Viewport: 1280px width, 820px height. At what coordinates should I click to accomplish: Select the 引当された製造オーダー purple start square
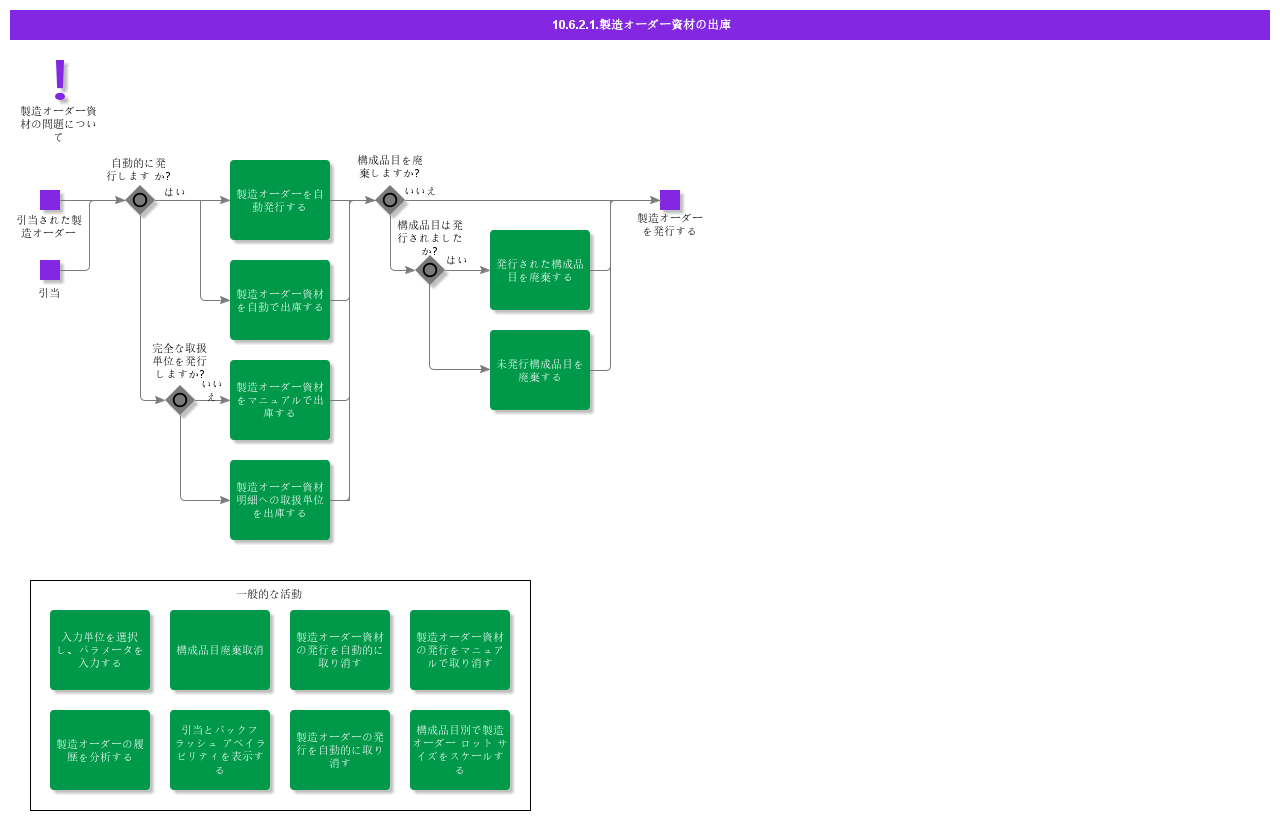click(50, 200)
